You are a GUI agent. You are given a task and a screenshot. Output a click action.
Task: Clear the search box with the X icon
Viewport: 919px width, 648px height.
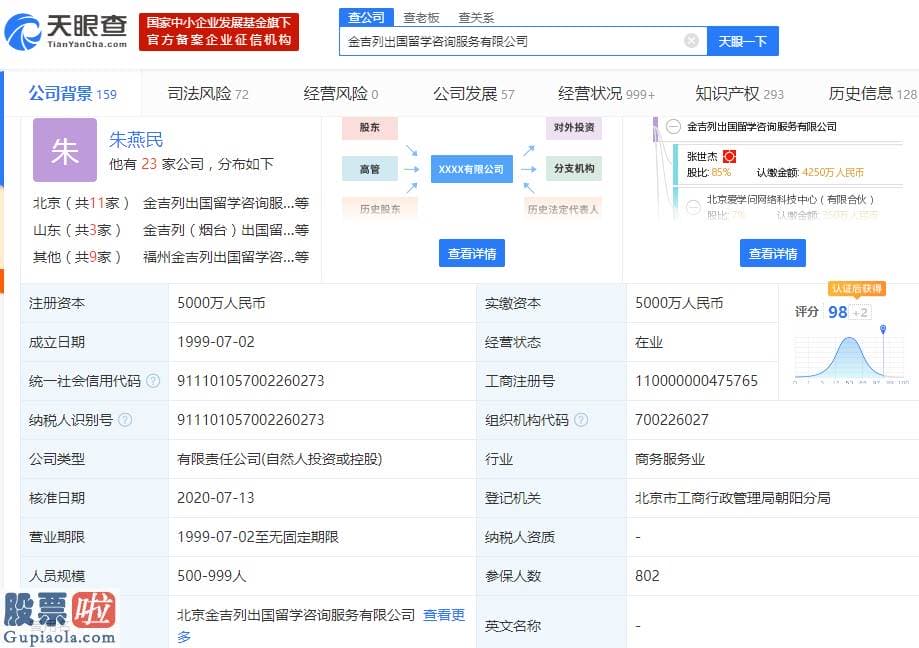(692, 41)
